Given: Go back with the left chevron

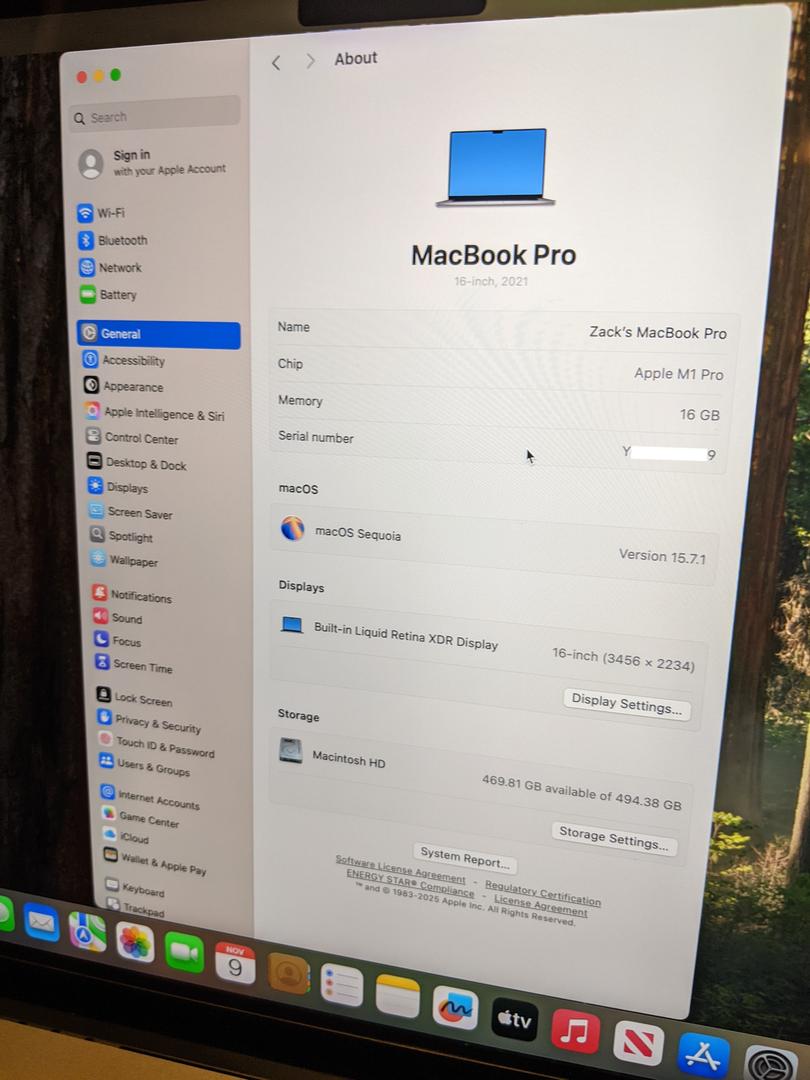Looking at the screenshot, I should (x=276, y=63).
